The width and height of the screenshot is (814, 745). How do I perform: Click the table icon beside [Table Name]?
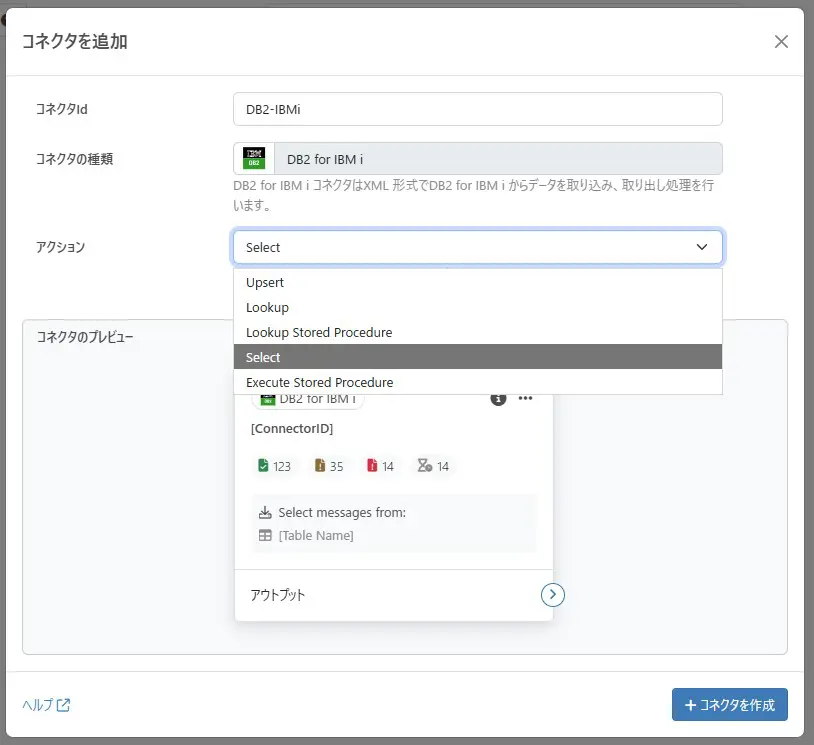click(x=265, y=535)
